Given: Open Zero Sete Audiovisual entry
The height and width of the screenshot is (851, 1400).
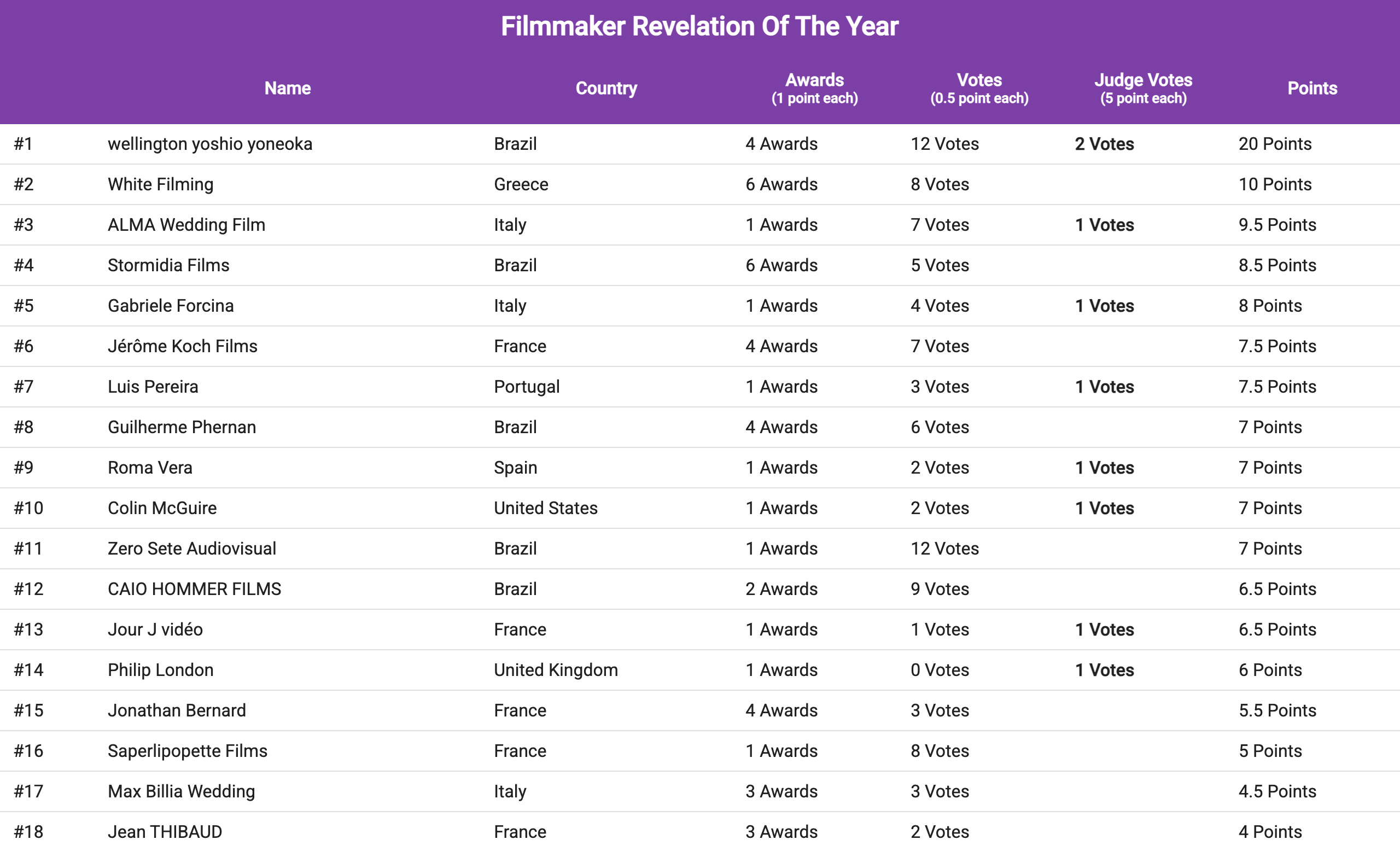Looking at the screenshot, I should click(192, 548).
